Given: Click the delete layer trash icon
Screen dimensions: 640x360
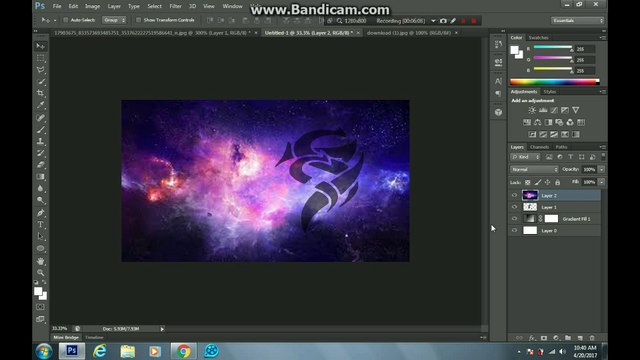Looking at the screenshot, I should (592, 338).
